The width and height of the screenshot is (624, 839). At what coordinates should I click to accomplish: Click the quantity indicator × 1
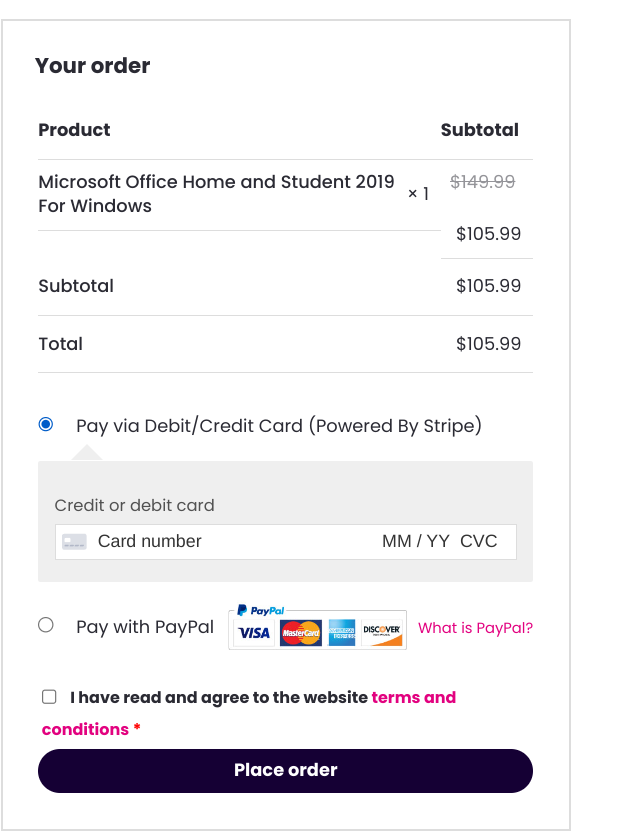[x=419, y=193]
